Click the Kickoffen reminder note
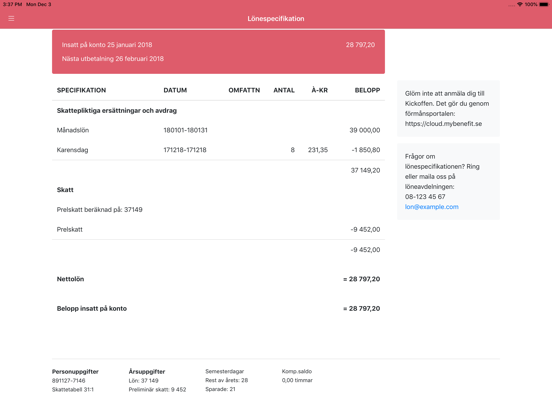552x414 pixels. [448, 108]
